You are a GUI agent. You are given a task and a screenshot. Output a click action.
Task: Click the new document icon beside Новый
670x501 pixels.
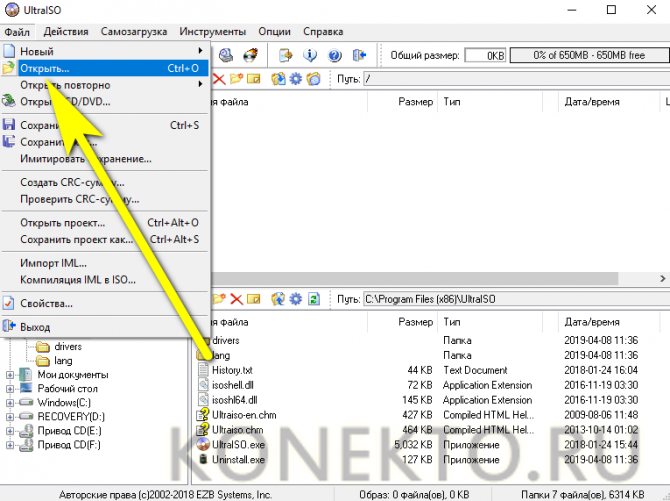pos(9,51)
